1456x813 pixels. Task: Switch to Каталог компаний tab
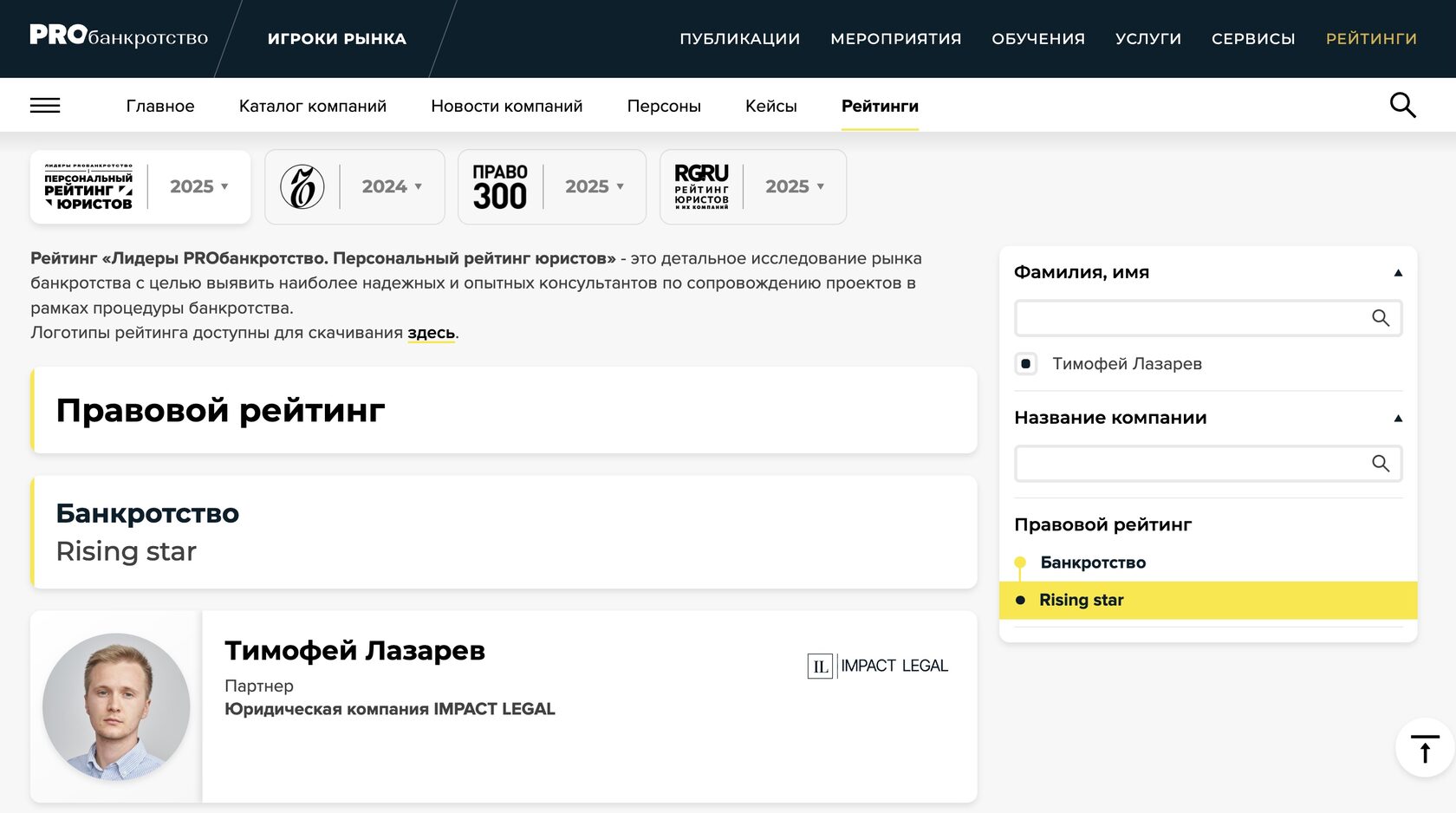[x=313, y=106]
